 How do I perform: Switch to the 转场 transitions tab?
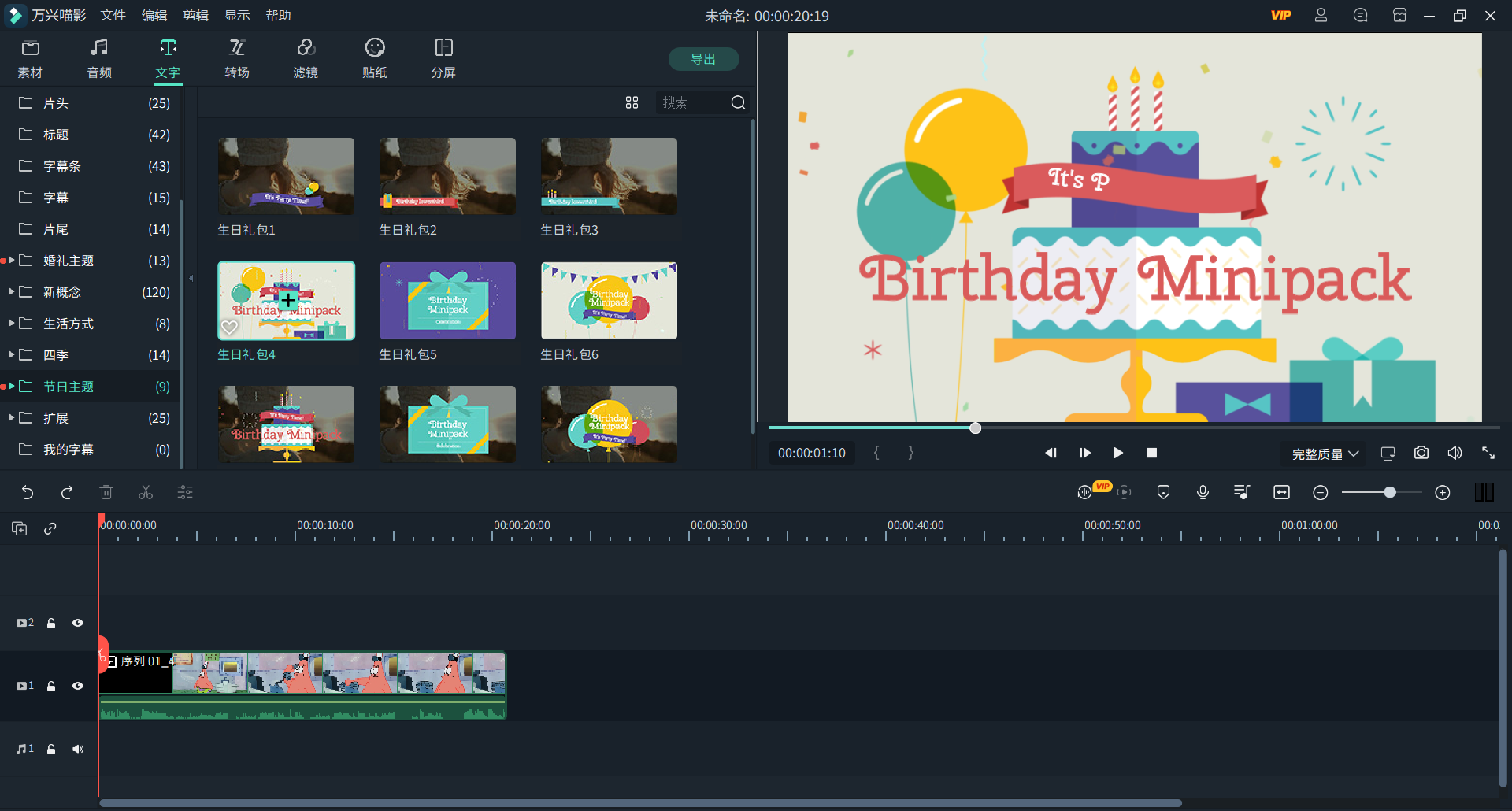tap(236, 58)
